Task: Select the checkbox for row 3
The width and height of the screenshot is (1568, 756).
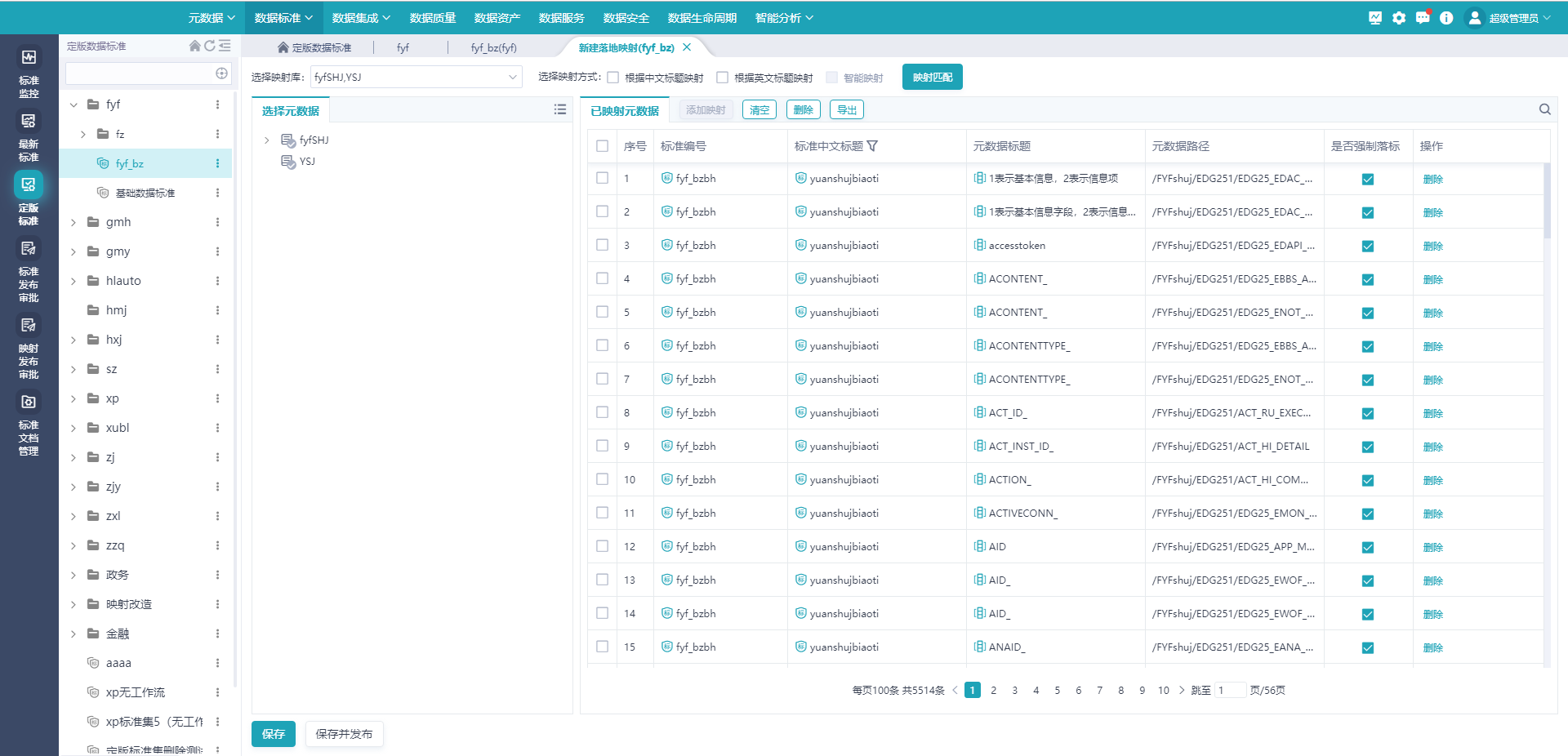Action: [x=602, y=245]
